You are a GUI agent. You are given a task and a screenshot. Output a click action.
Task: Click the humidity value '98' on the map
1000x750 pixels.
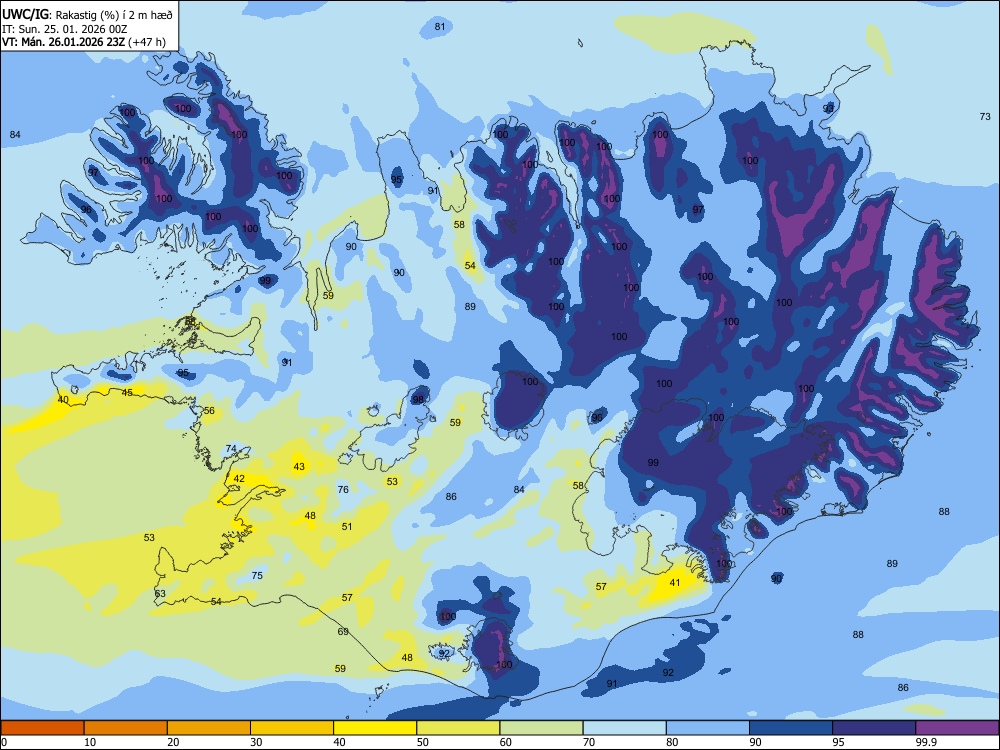coord(418,399)
